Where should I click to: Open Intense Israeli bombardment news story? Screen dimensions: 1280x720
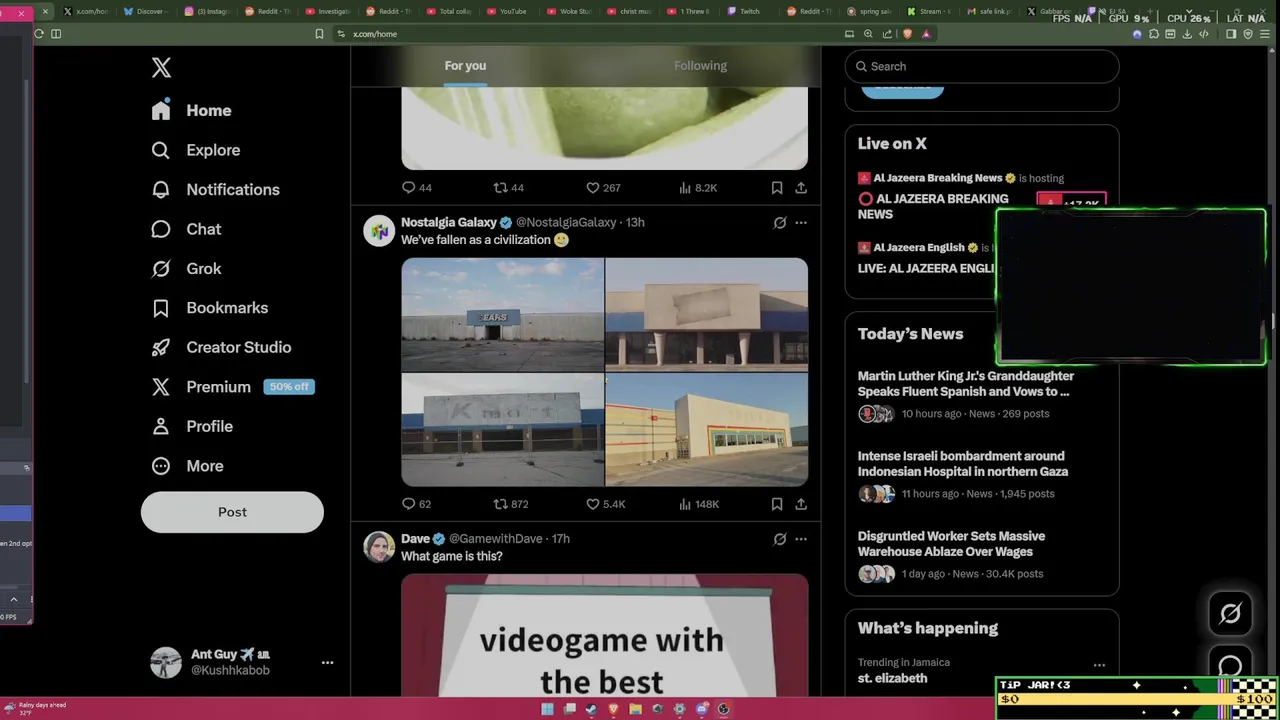click(x=963, y=464)
